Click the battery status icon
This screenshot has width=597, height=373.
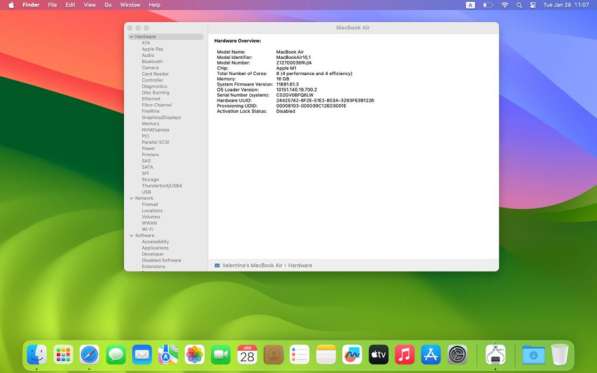pos(488,5)
